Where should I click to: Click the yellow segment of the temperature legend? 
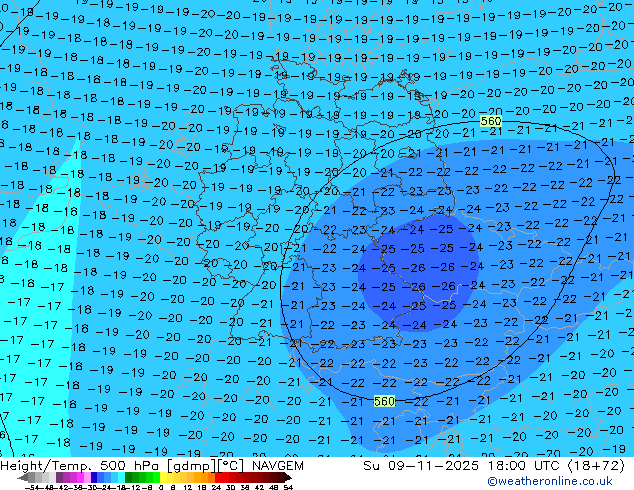pos(163,477)
